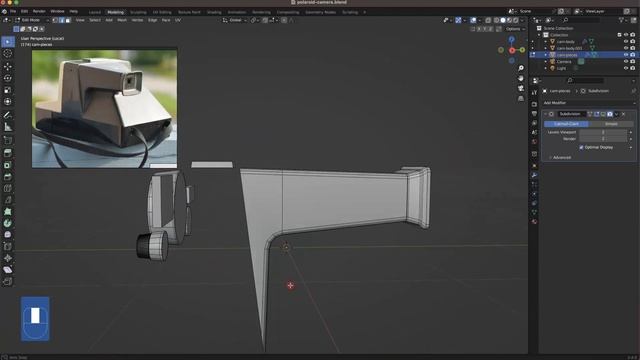Enable edge select mode

(62, 20)
